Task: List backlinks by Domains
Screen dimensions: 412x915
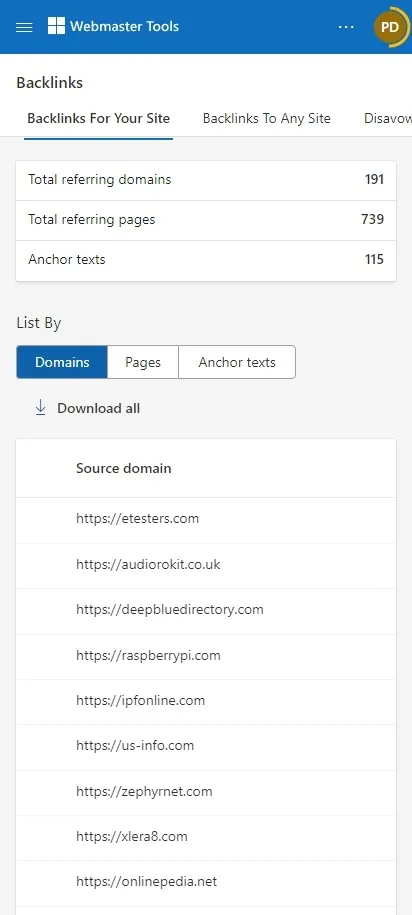Action: 62,362
